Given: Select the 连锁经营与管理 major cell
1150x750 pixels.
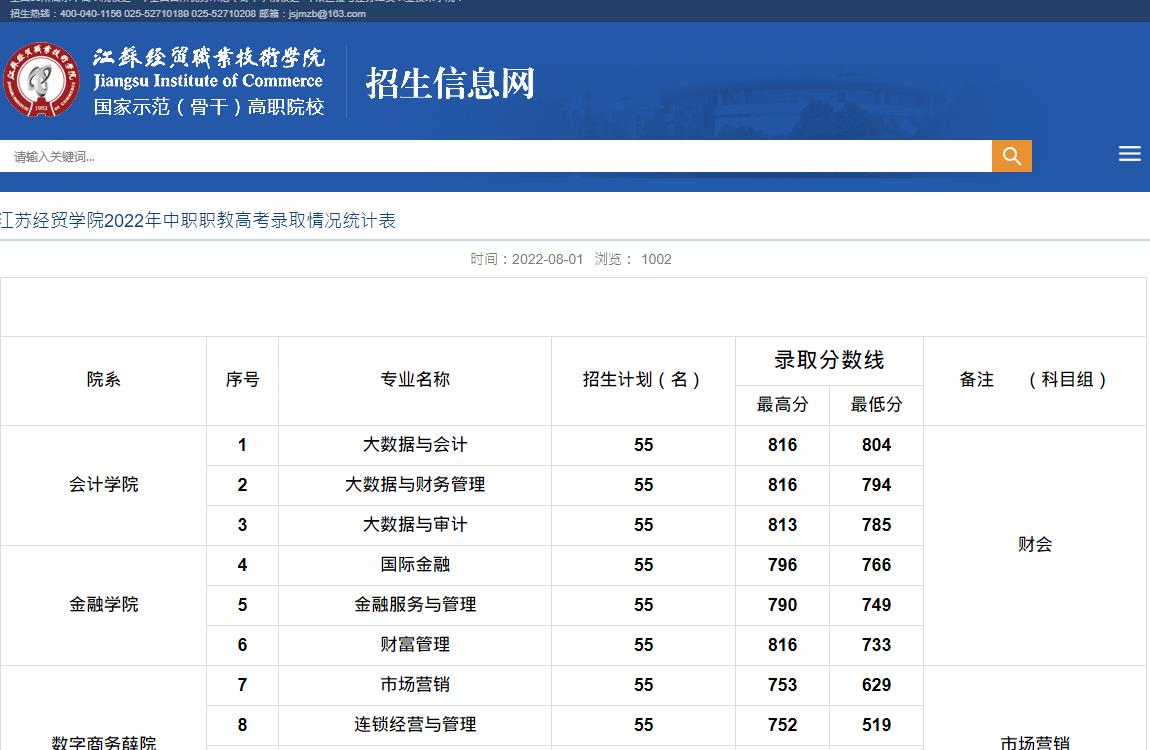Looking at the screenshot, I should click(415, 724).
